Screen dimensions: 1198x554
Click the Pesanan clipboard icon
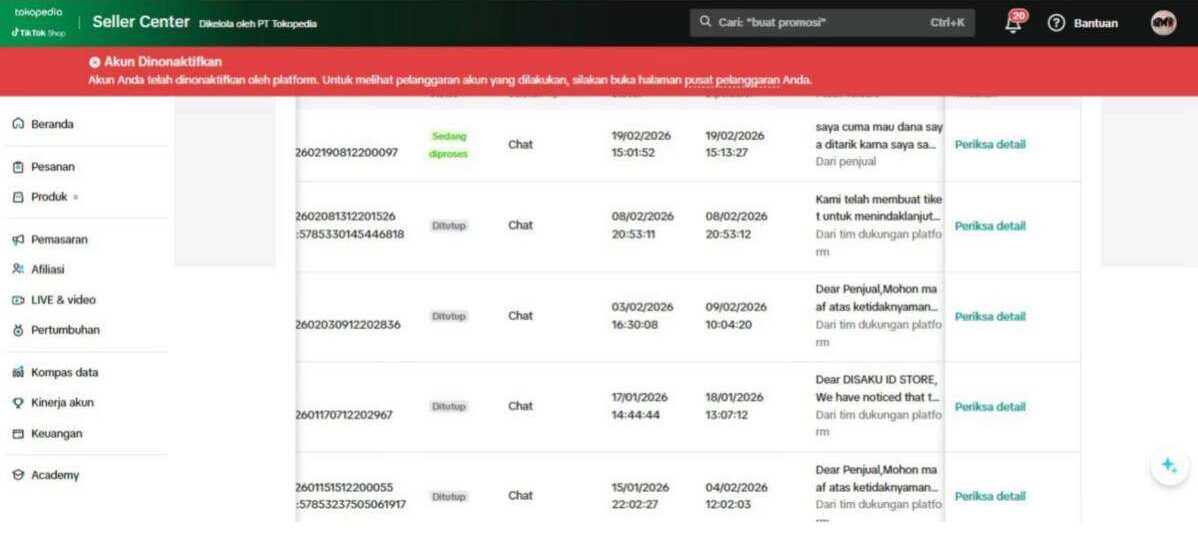point(17,167)
